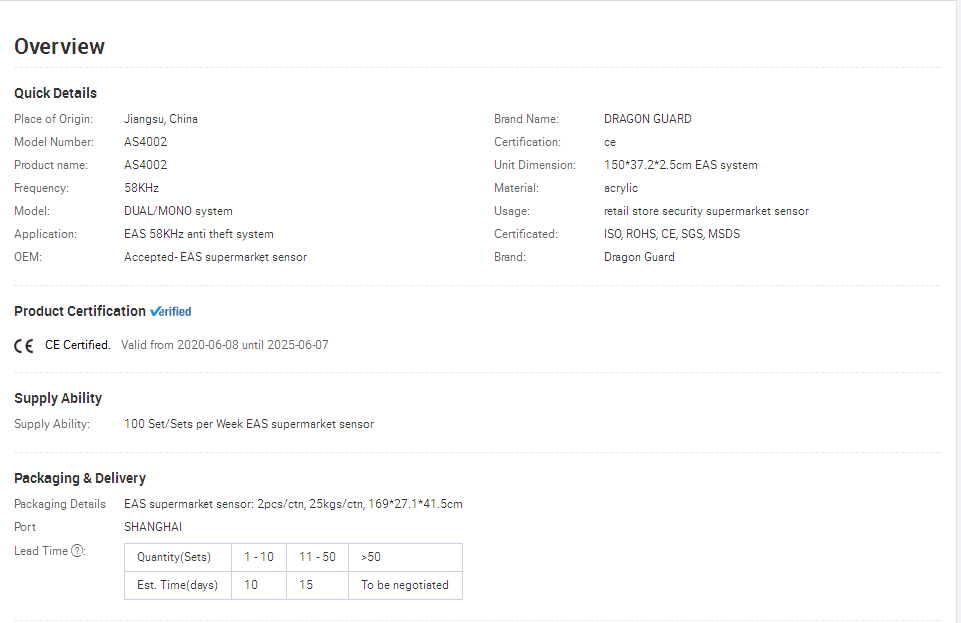Click the 'Material:' label
This screenshot has height=623, width=961.
pyautogui.click(x=517, y=188)
